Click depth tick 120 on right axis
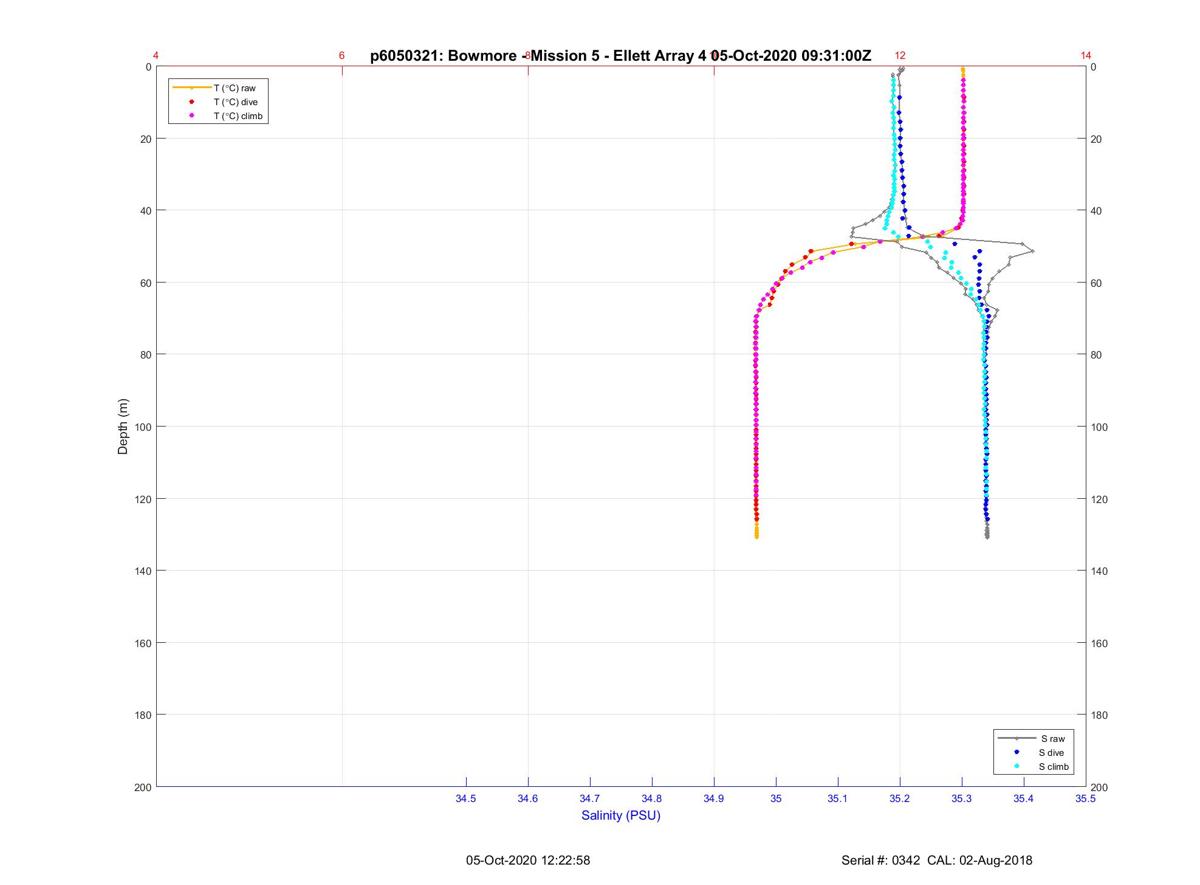The image size is (1200, 885). point(1099,499)
